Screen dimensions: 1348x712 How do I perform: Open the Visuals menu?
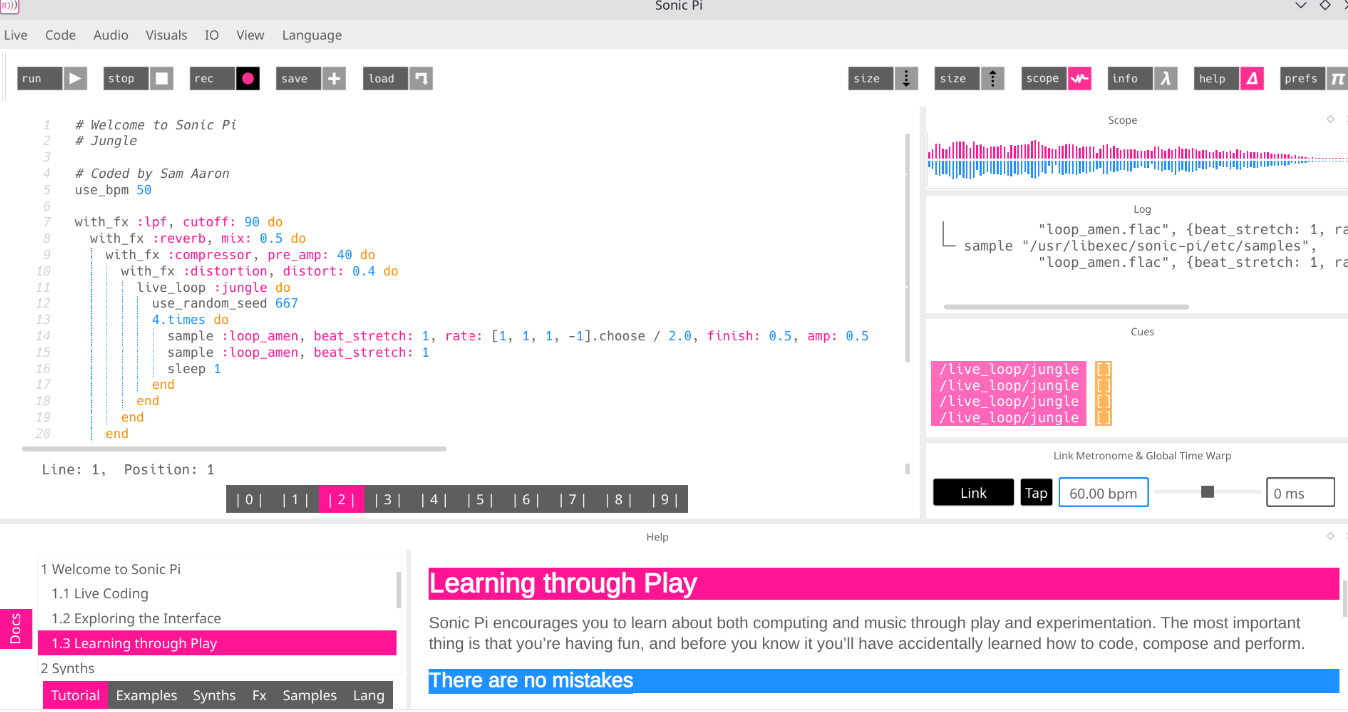[x=166, y=35]
